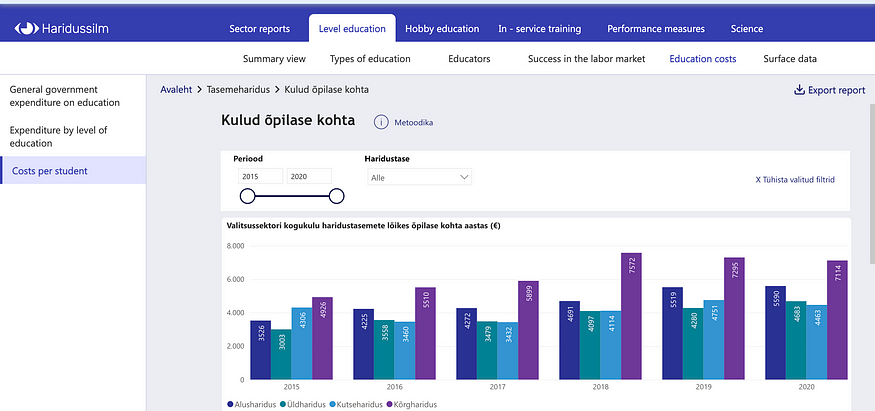Click the Üldharidus legend marker
Viewport: 875px width, 411px height.
tap(283, 404)
